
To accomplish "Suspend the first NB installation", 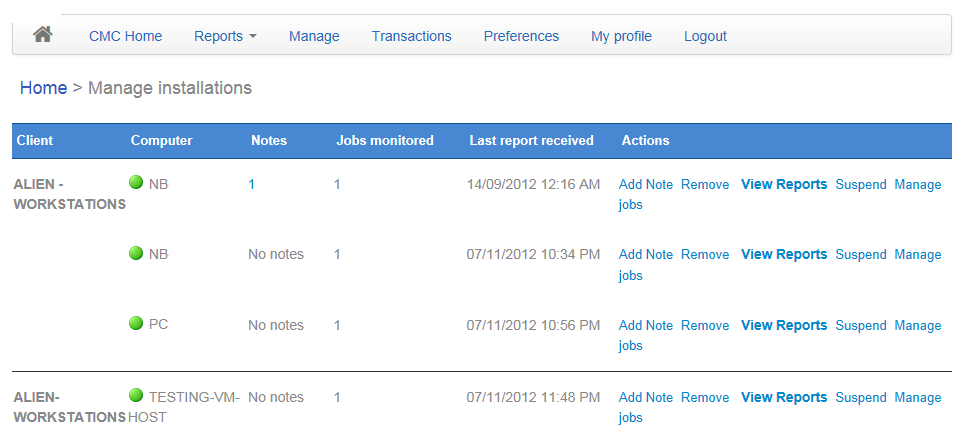I will click(x=861, y=184).
